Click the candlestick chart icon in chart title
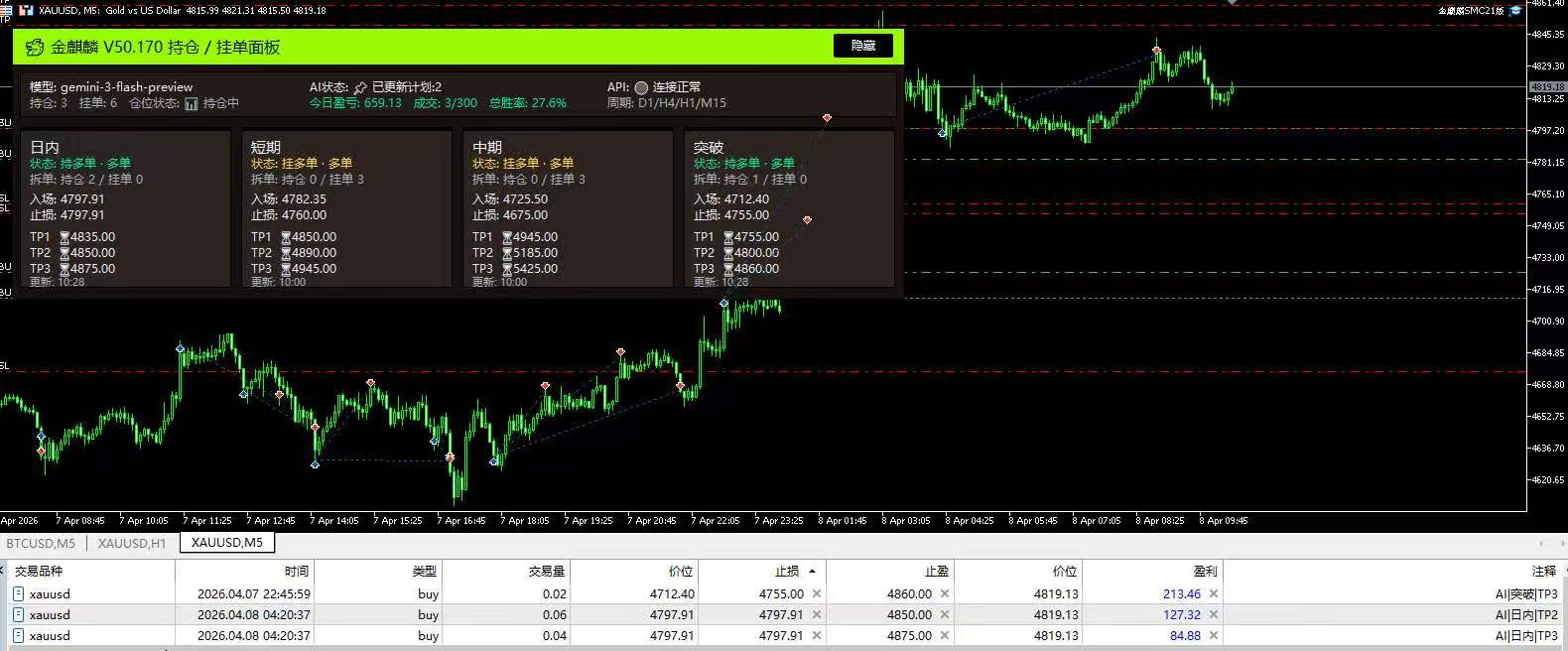 pos(27,10)
